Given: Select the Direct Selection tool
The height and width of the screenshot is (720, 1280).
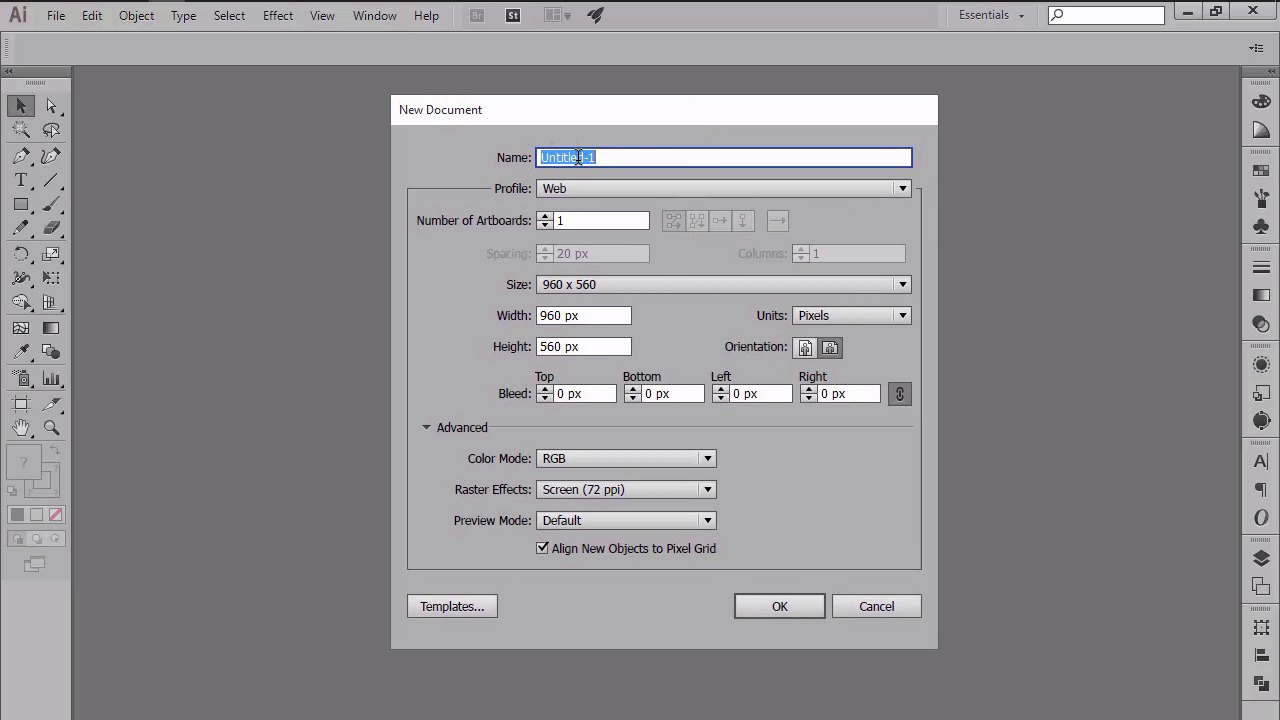Looking at the screenshot, I should click(51, 106).
